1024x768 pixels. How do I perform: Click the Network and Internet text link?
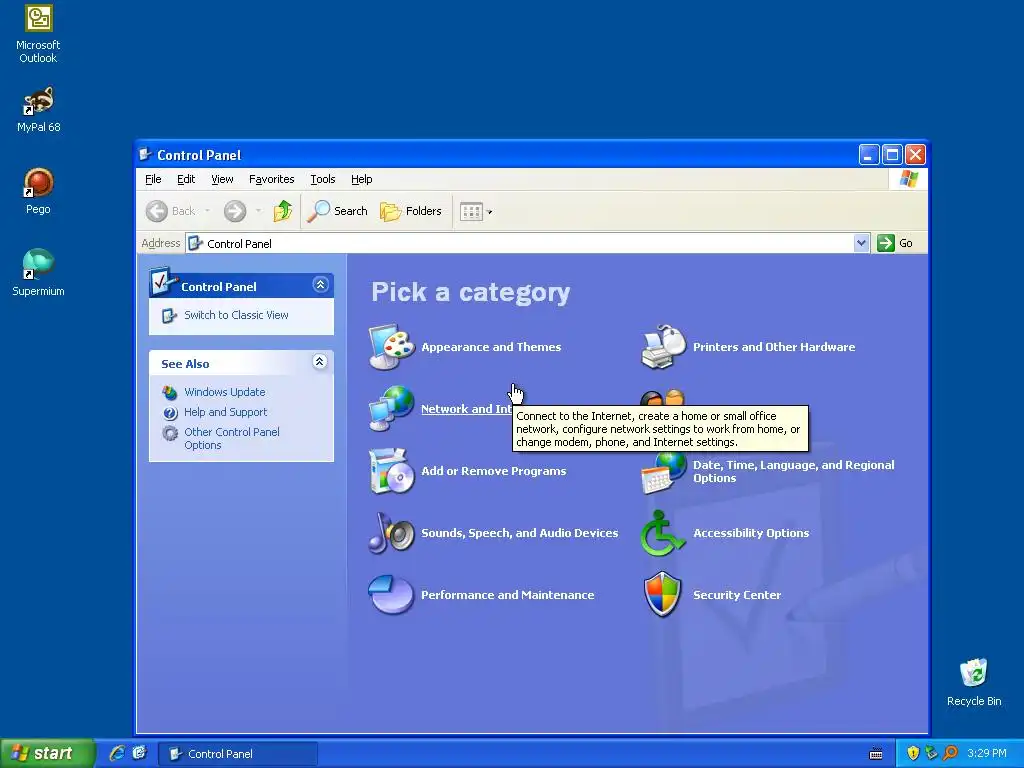[x=466, y=409]
